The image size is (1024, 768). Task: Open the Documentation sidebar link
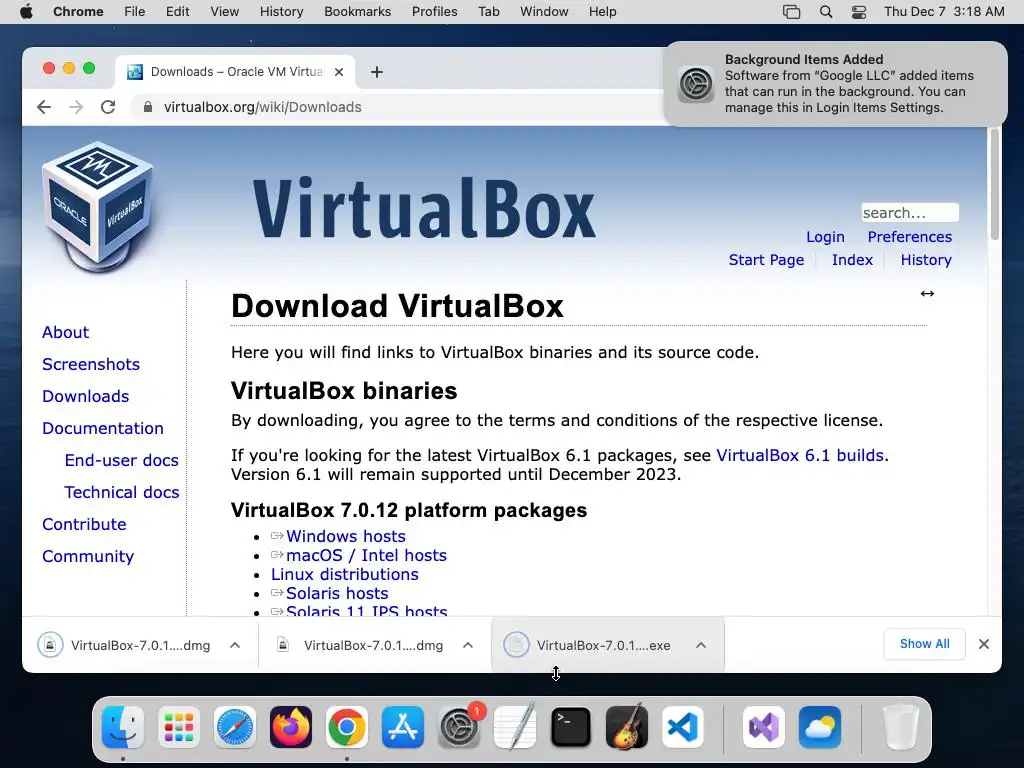tap(103, 428)
